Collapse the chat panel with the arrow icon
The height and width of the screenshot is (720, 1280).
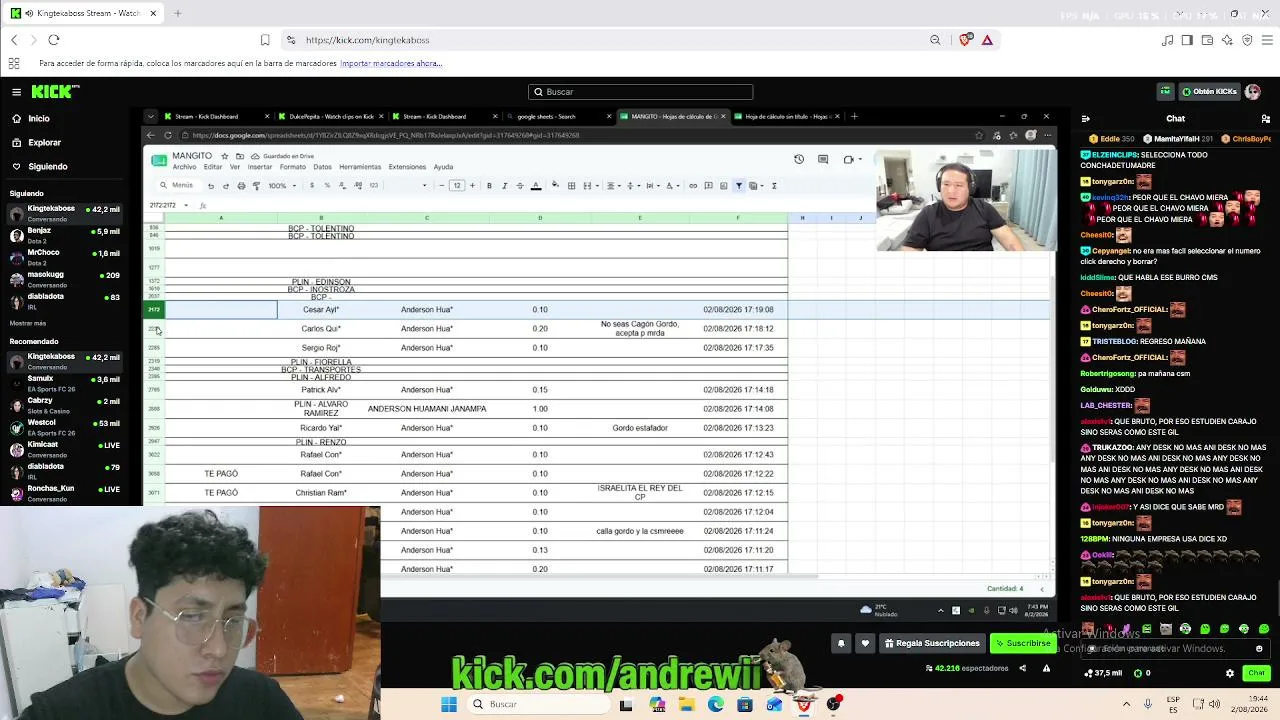click(x=1085, y=119)
